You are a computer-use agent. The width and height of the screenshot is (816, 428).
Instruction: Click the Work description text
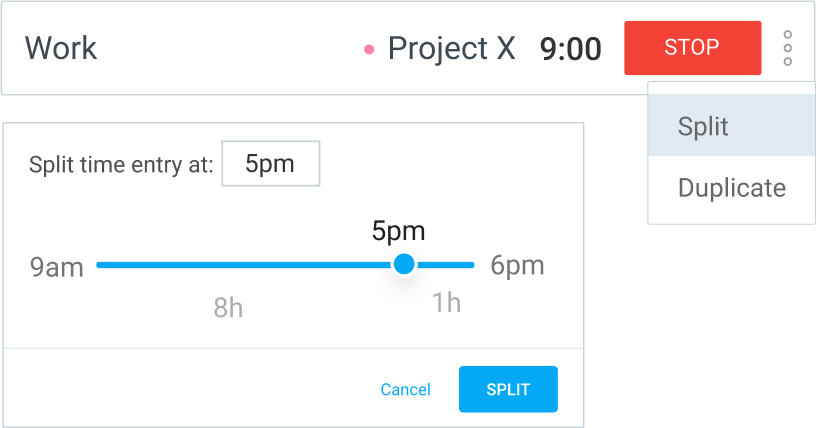pyautogui.click(x=60, y=48)
